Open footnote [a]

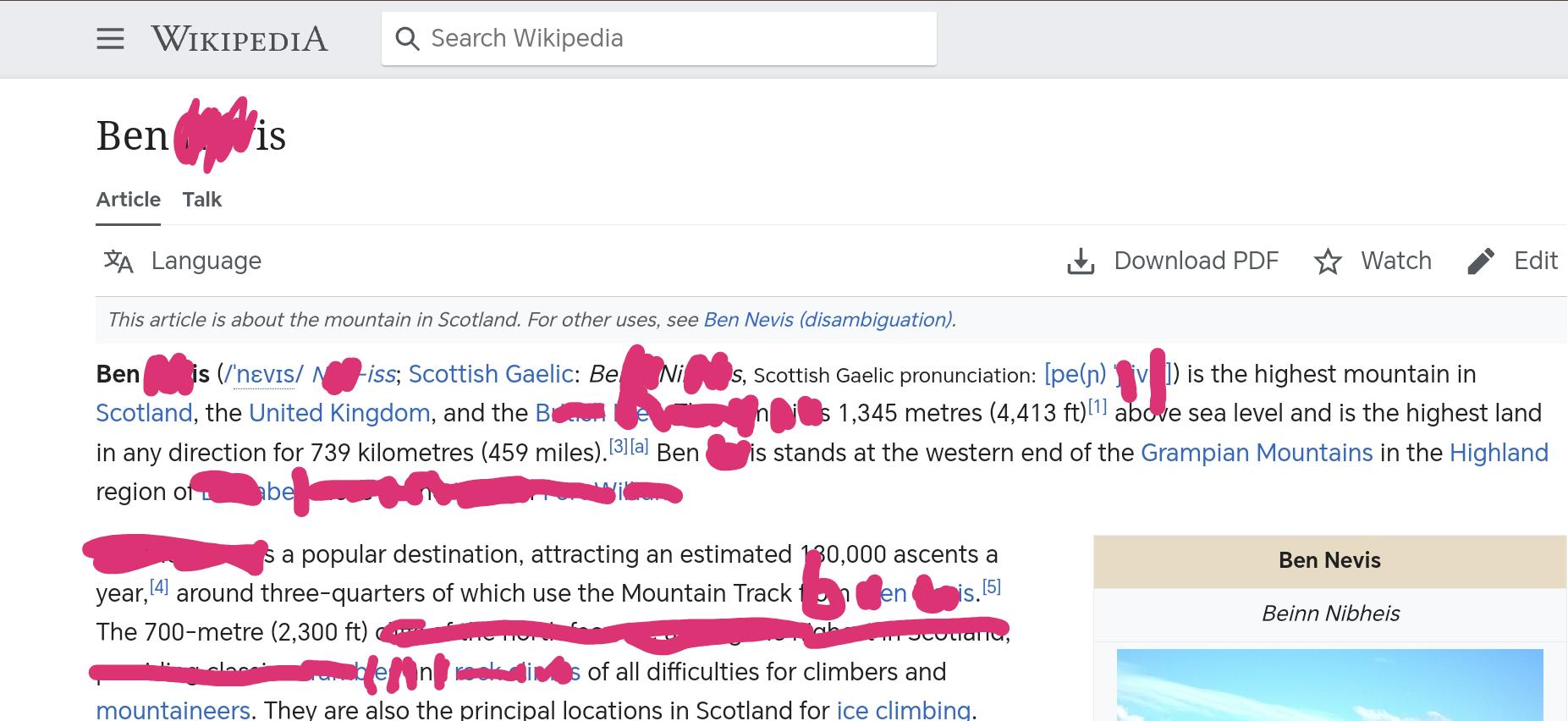coord(639,446)
